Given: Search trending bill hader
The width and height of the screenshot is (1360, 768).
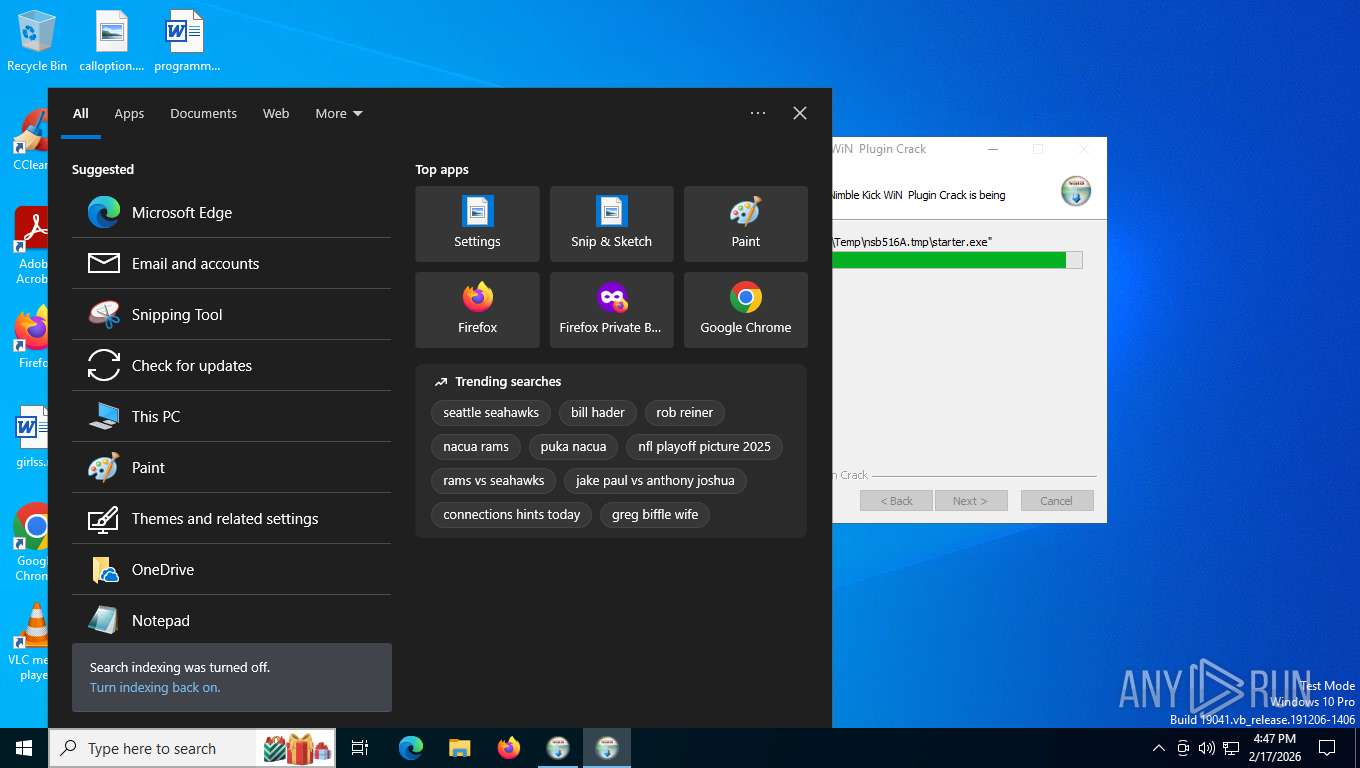Looking at the screenshot, I should click(x=598, y=412).
